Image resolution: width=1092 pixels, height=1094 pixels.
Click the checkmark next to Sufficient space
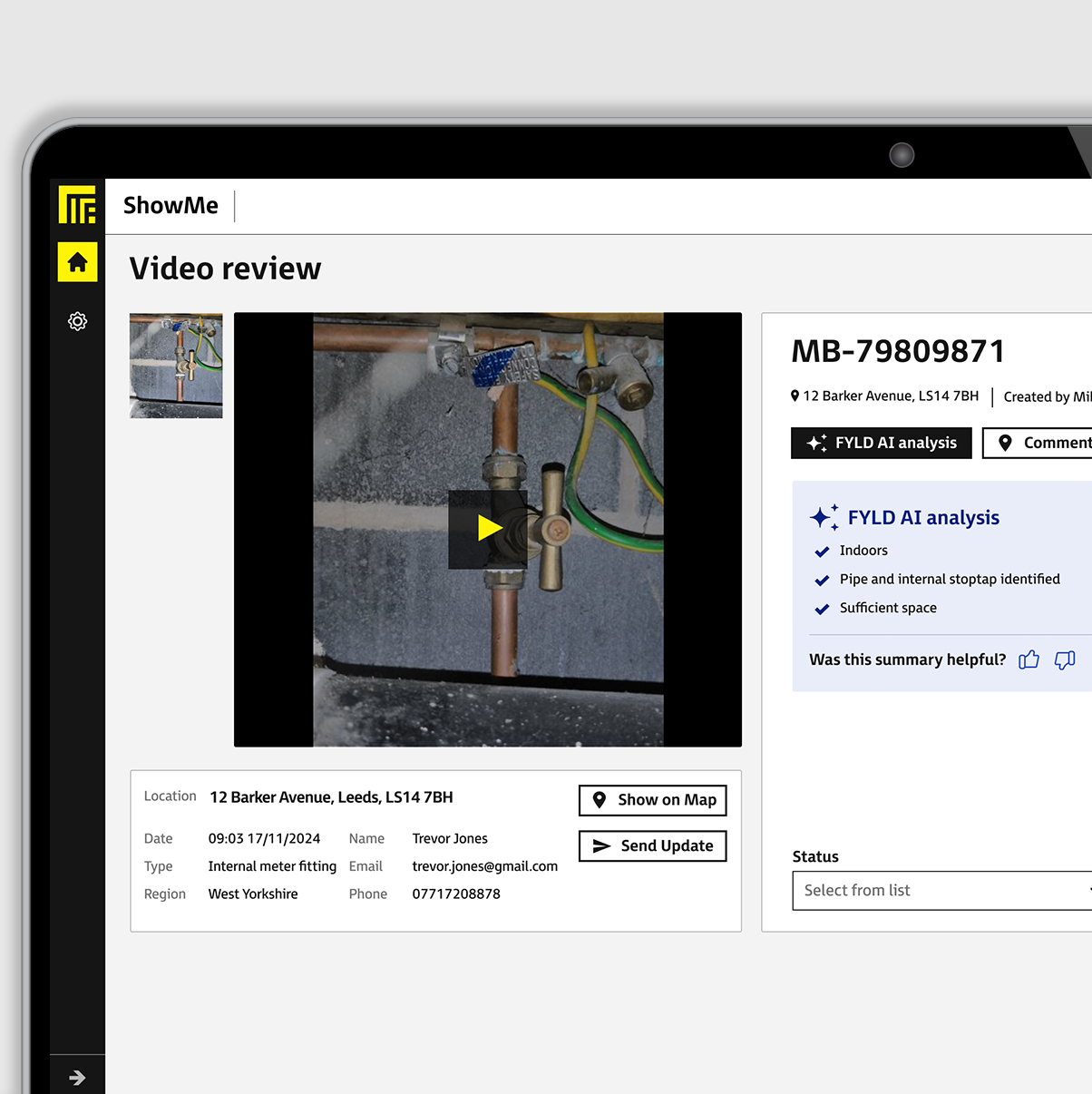(822, 610)
